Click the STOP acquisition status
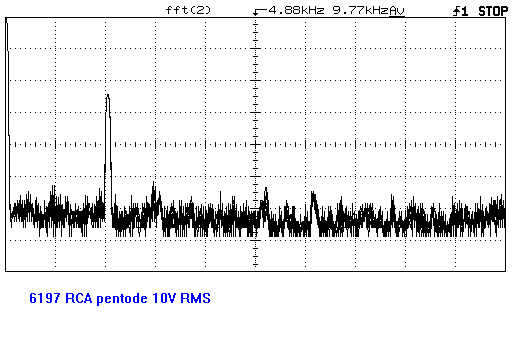 (493, 11)
